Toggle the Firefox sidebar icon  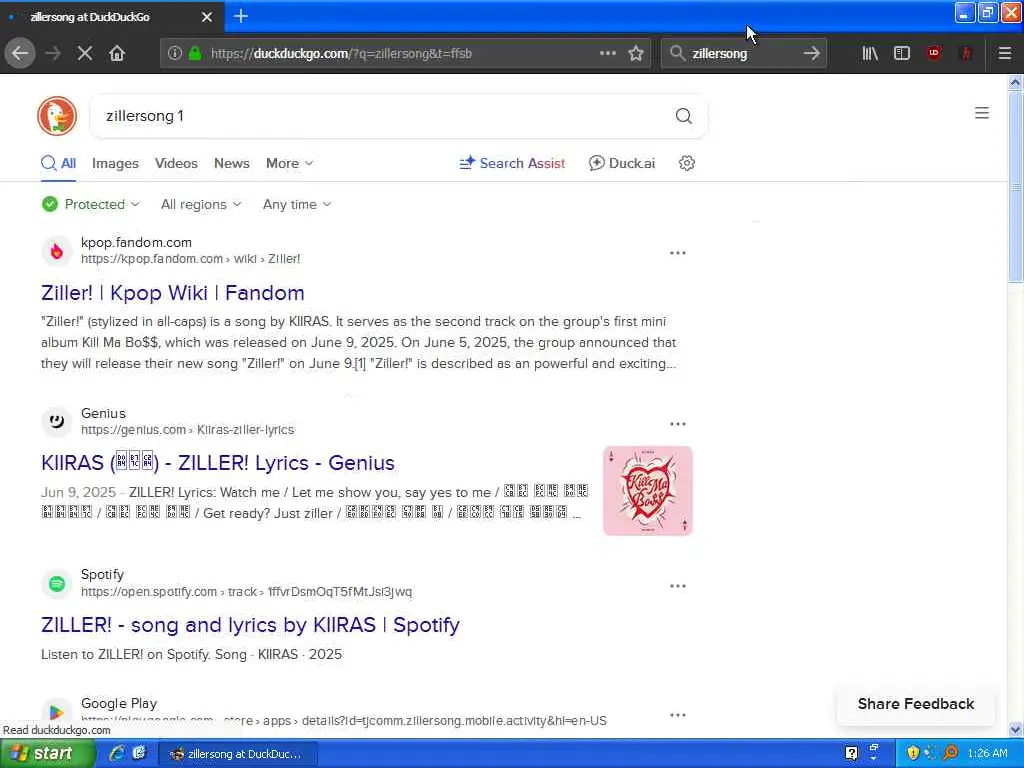pyautogui.click(x=902, y=54)
